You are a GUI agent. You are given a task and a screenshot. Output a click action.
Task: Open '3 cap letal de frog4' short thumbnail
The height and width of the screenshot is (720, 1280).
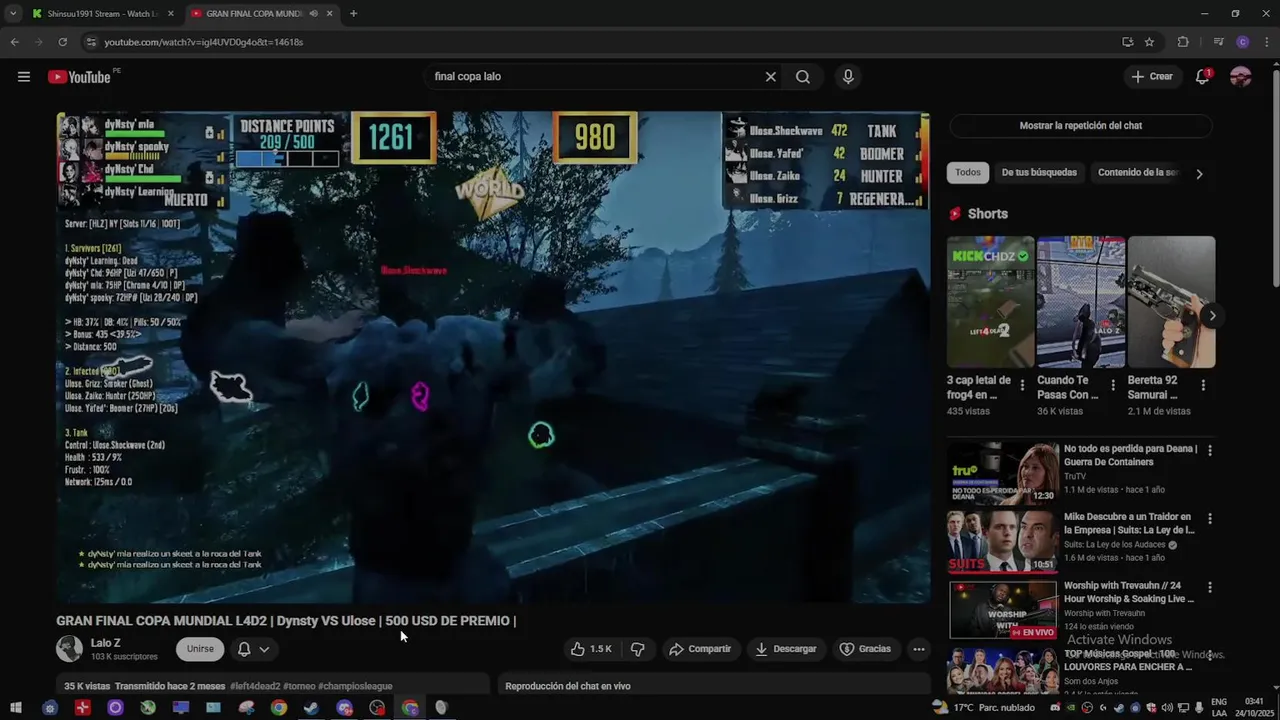pyautogui.click(x=990, y=302)
